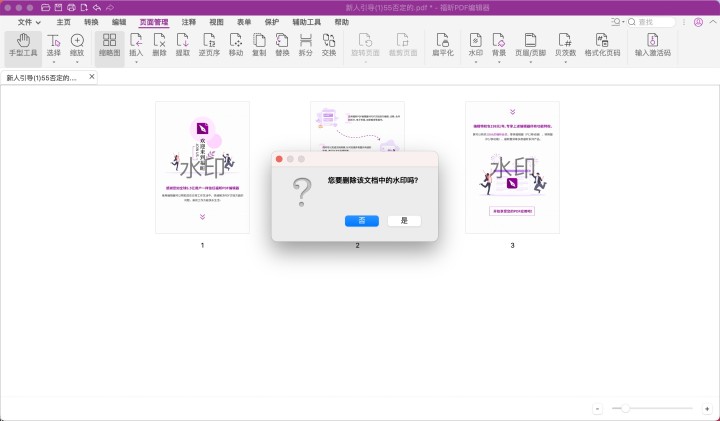Viewport: 720px width, 421px height.
Task: Open the Protect (保护) ribbon tab
Action: tap(272, 21)
